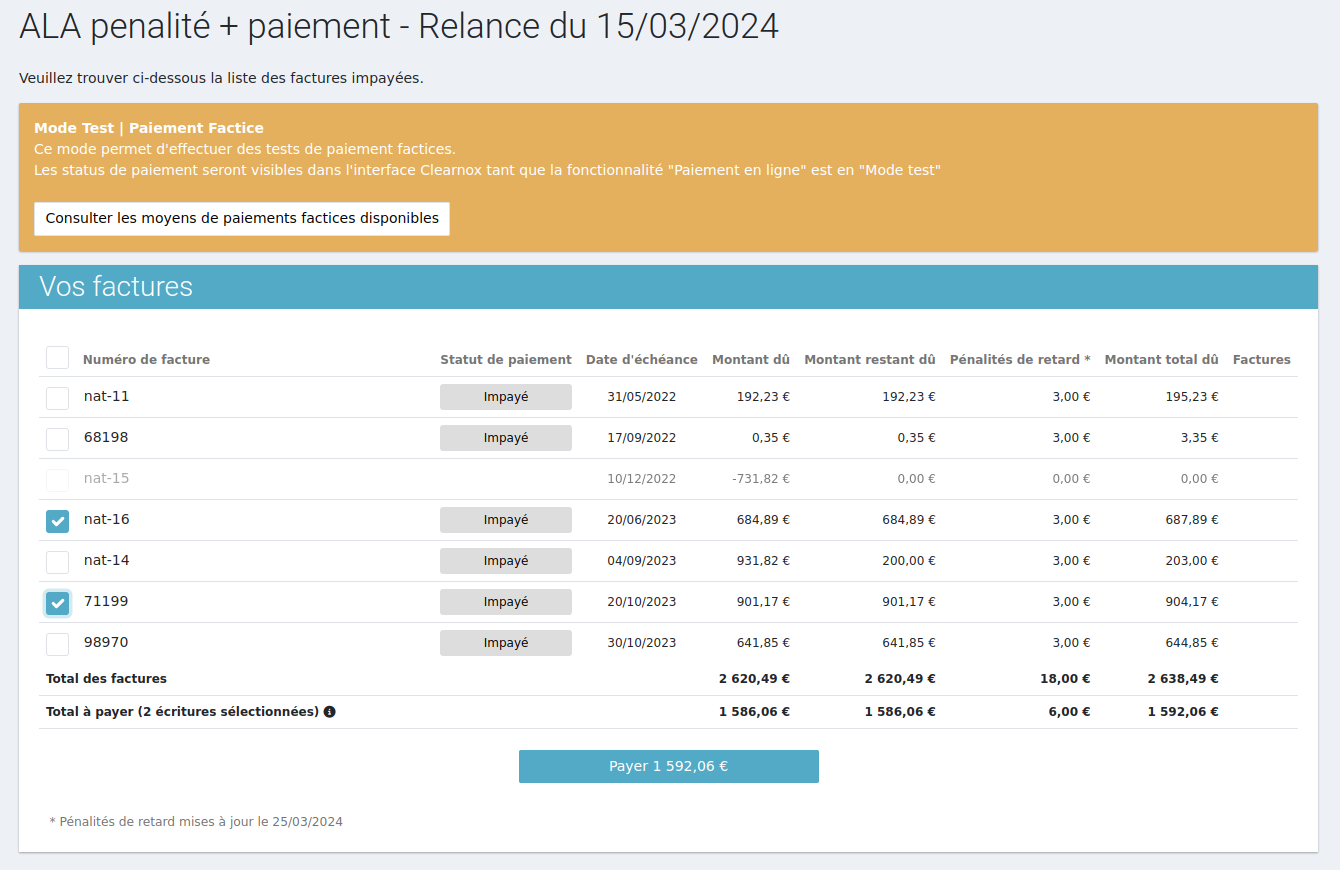
Task: Click the info icon next to Total à payer
Action: point(330,712)
